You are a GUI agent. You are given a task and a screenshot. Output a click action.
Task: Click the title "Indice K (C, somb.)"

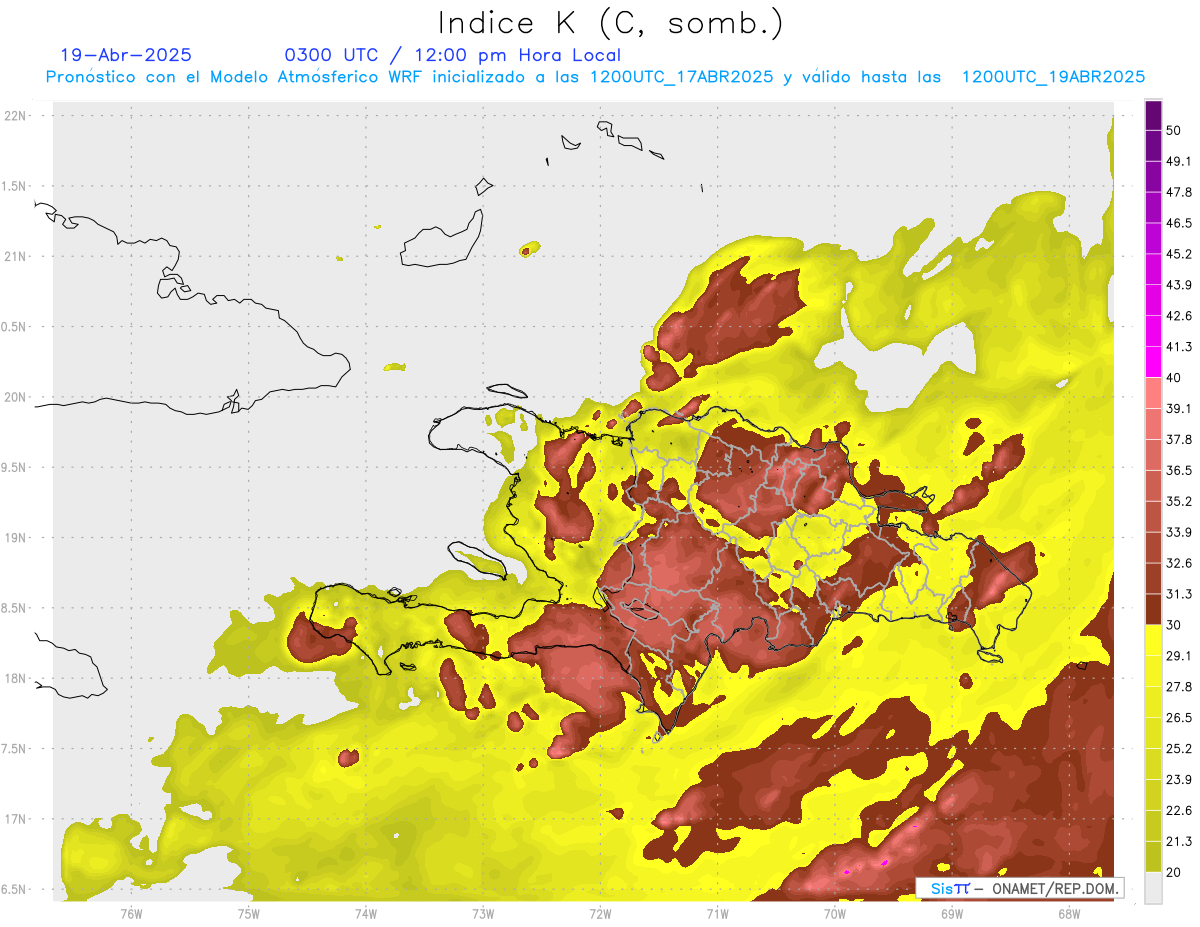[610, 22]
